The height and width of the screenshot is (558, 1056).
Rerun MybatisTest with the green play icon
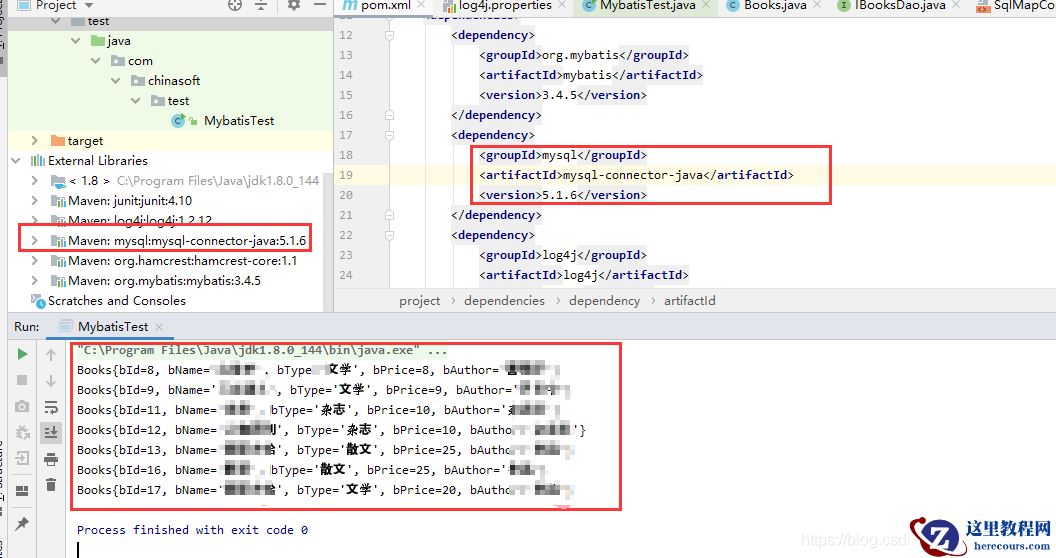point(22,354)
